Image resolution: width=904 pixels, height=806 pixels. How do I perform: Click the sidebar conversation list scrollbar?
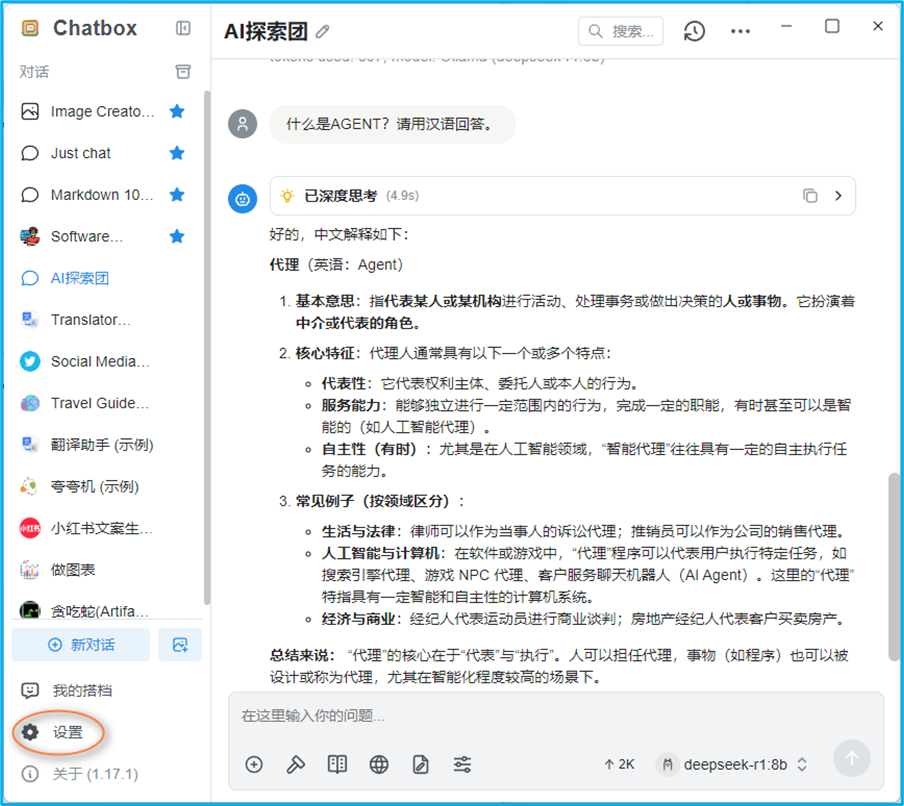(x=206, y=346)
